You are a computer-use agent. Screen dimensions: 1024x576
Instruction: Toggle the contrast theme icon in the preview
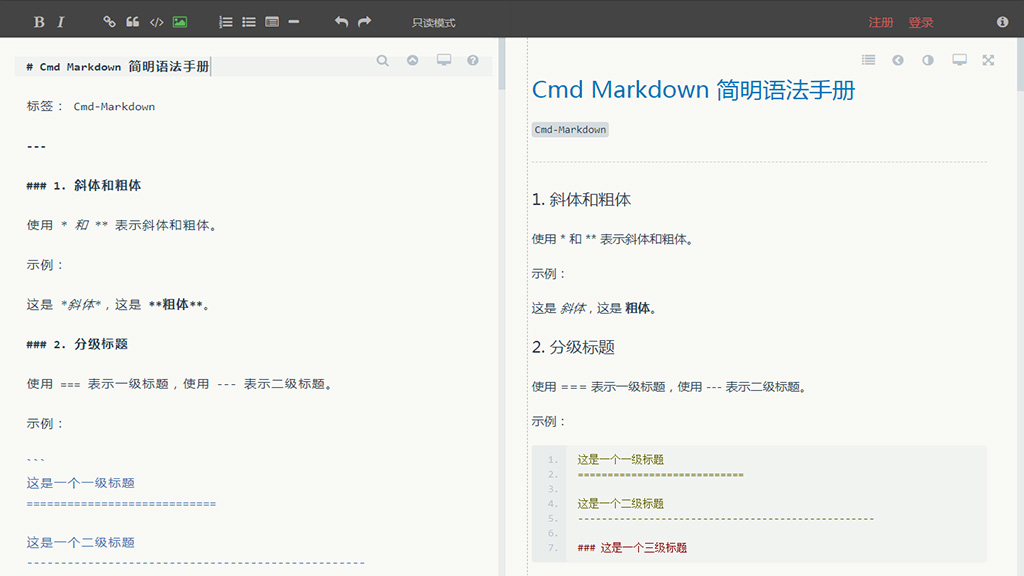[928, 60]
